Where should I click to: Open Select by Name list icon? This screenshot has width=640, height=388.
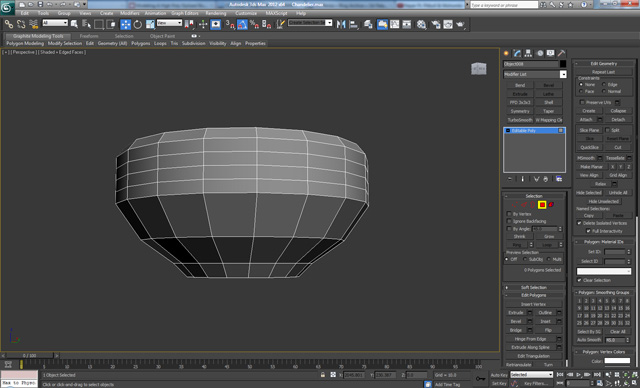pyautogui.click(x=86, y=24)
